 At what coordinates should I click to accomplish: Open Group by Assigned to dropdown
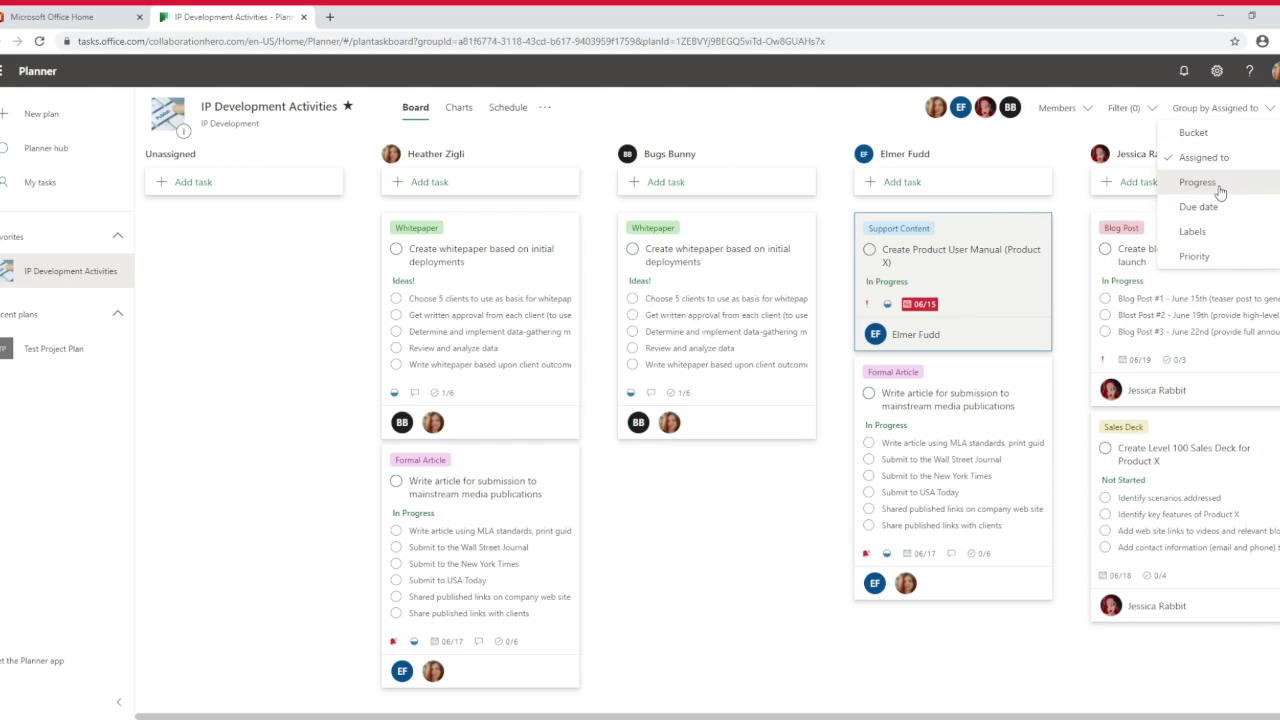pos(1223,108)
